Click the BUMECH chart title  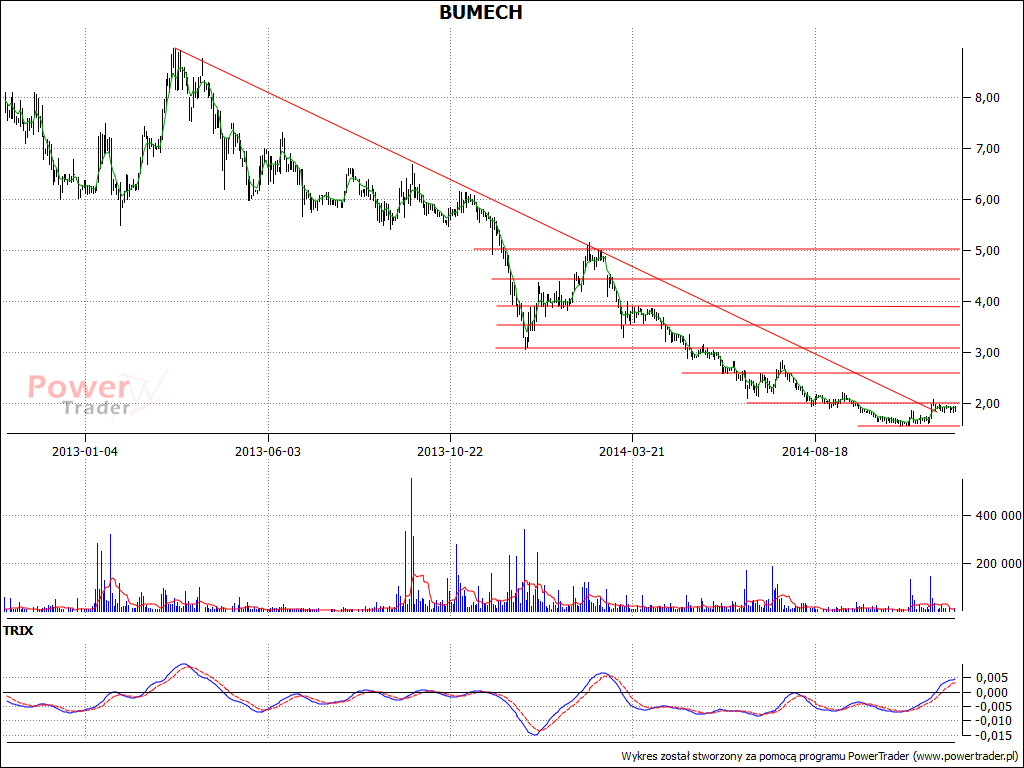pos(481,12)
